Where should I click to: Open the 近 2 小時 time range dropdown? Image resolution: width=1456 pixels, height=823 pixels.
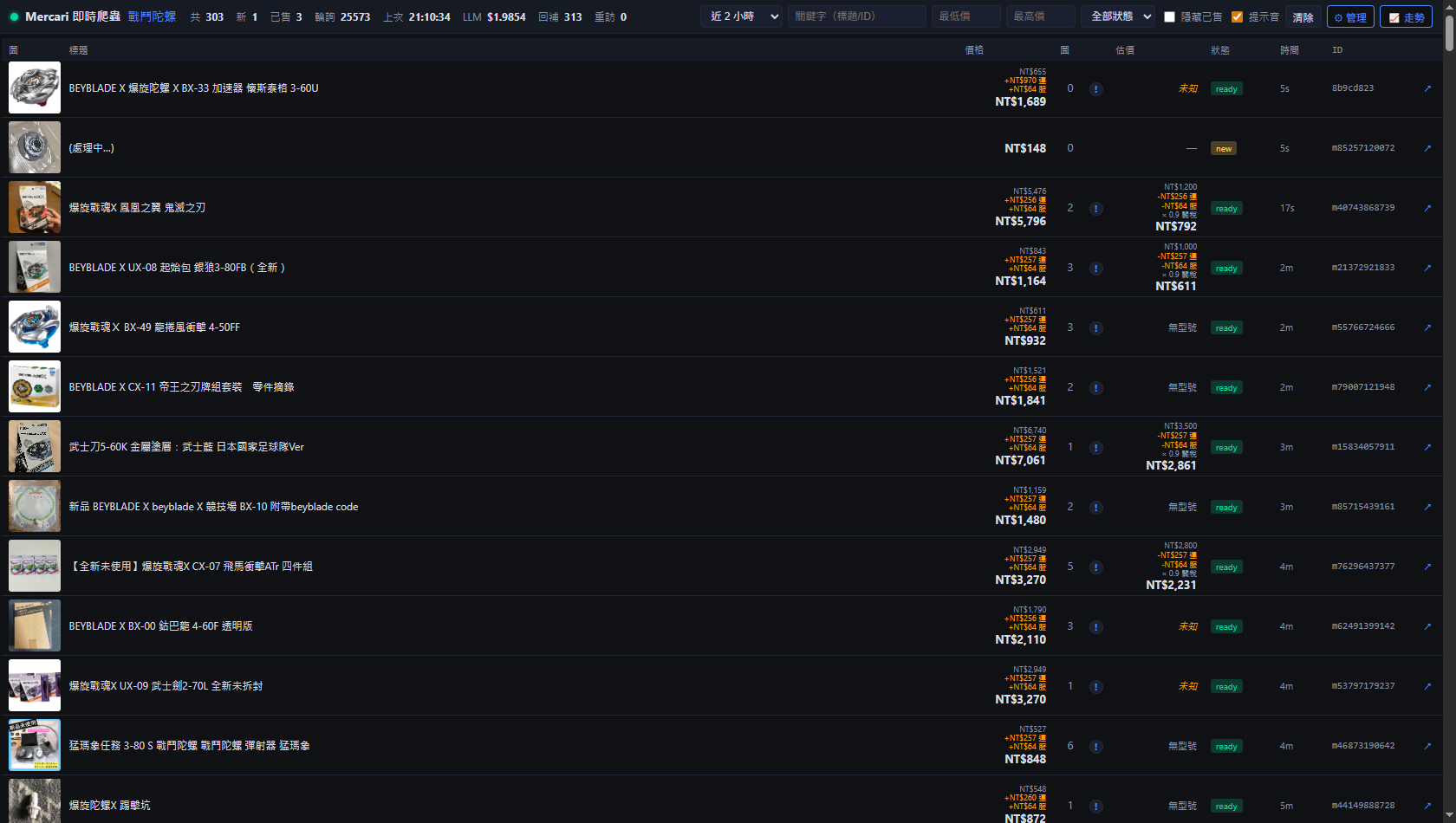pyautogui.click(x=742, y=16)
